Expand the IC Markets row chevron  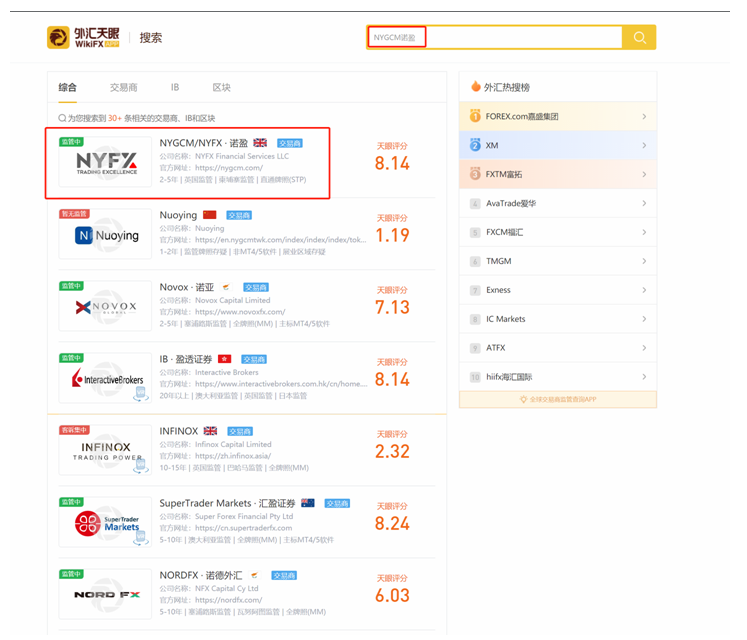pyautogui.click(x=644, y=319)
